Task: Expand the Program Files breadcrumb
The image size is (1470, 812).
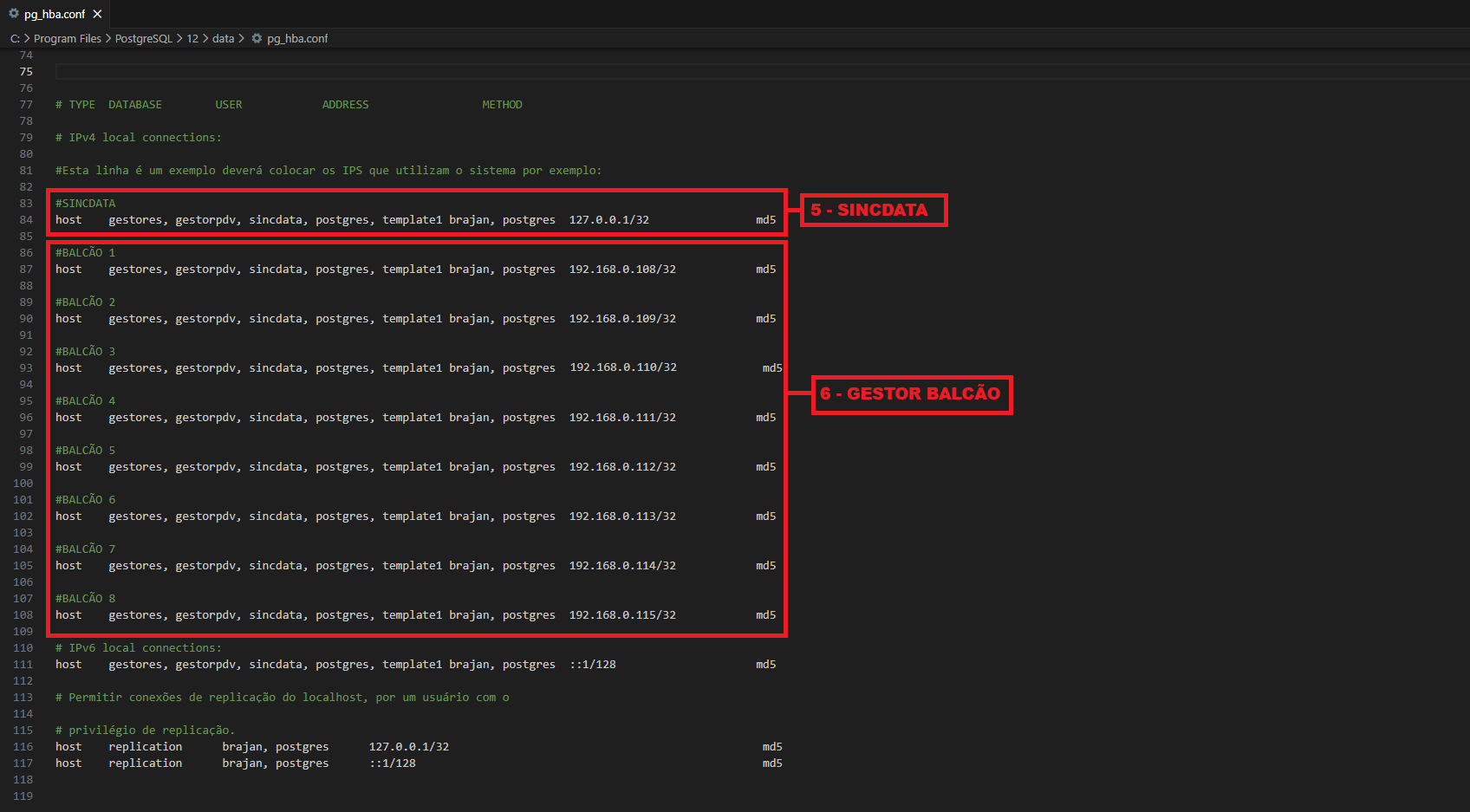Action: tap(67, 39)
